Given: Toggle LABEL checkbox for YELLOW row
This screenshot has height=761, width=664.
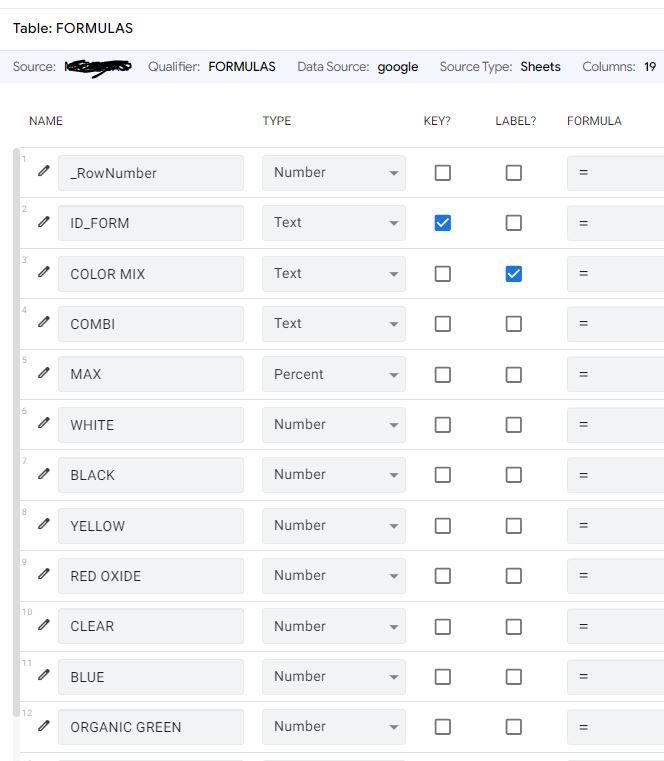Looking at the screenshot, I should click(514, 526).
